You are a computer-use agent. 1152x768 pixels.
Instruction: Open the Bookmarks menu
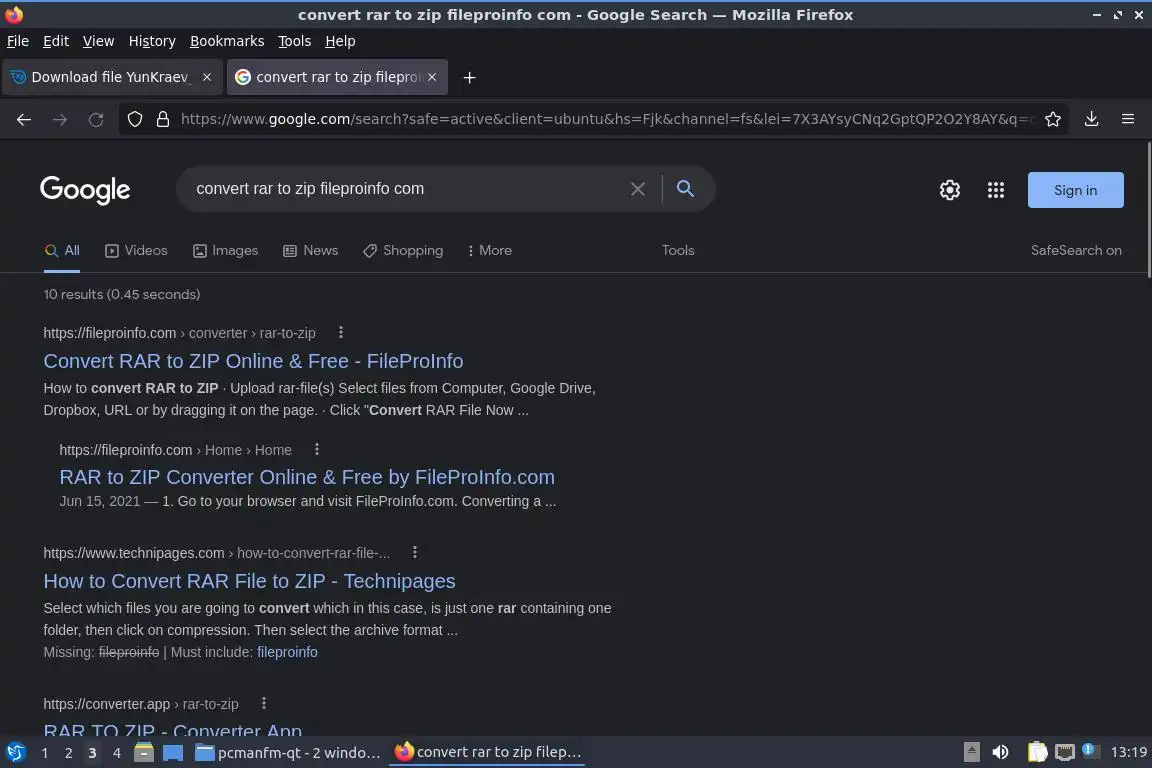(227, 41)
